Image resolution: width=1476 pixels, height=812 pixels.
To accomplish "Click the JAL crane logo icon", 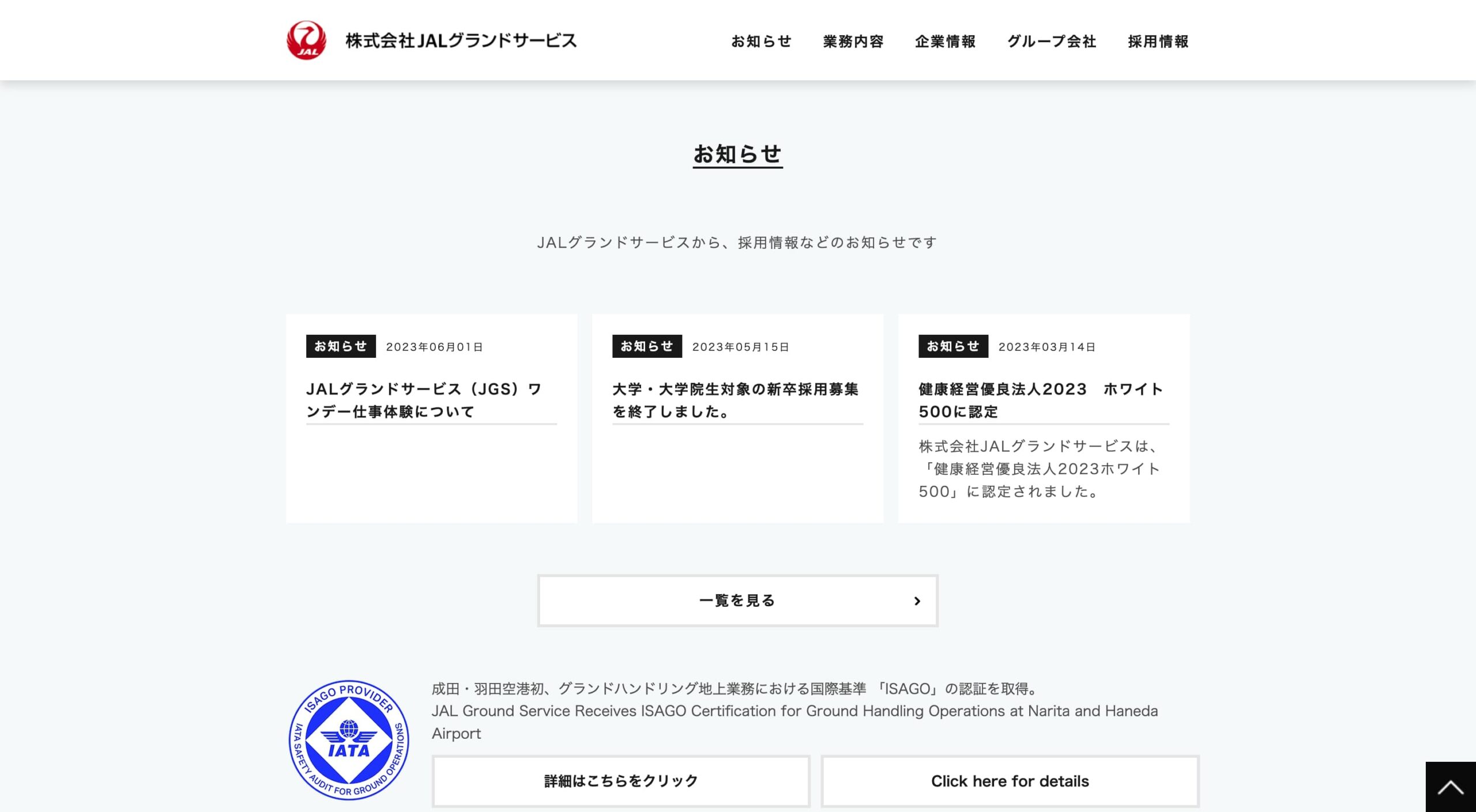I will click(x=306, y=40).
